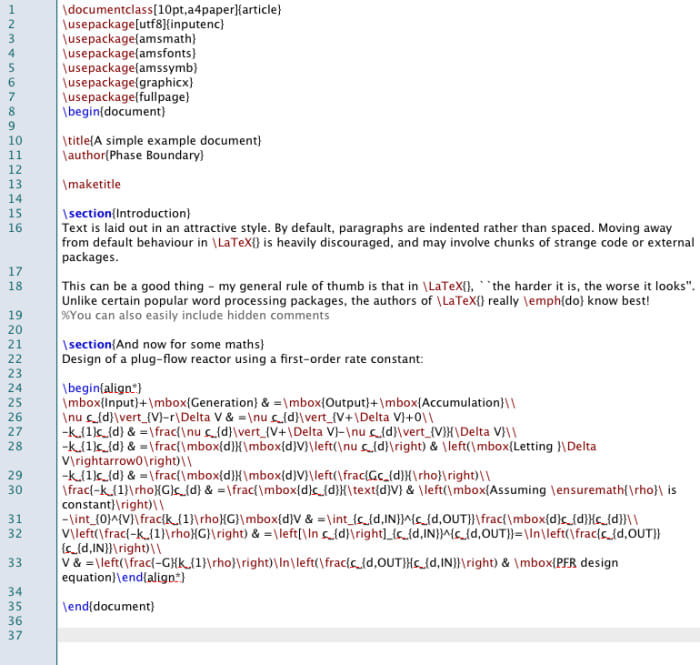This screenshot has height=665, width=700.
Task: Click the \usepackage{graphicx} line
Action: coord(128,83)
